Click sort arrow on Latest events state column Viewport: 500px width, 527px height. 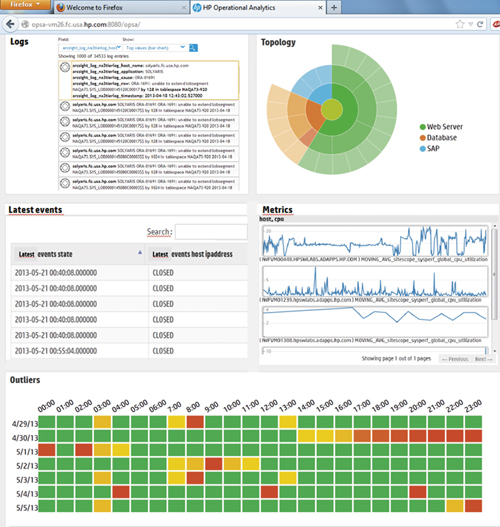140,252
